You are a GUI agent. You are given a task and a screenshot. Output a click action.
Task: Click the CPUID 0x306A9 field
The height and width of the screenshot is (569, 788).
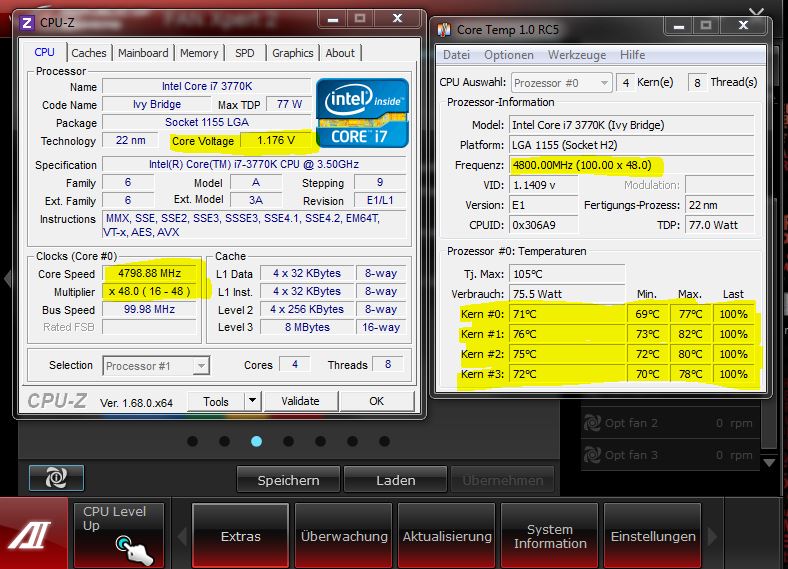543,225
